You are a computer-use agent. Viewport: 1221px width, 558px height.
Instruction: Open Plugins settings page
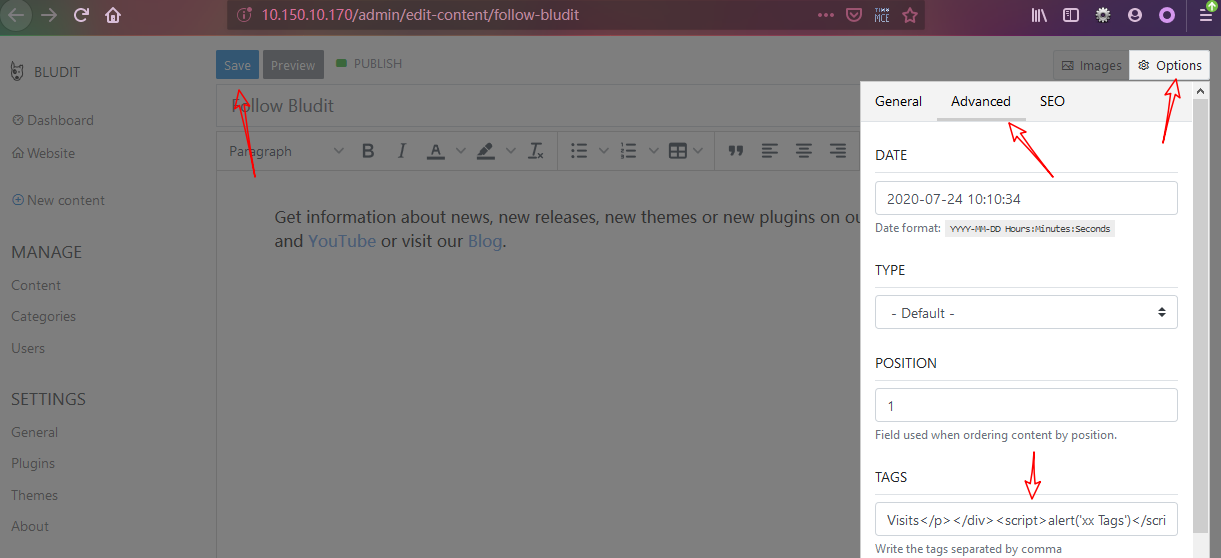(x=33, y=463)
